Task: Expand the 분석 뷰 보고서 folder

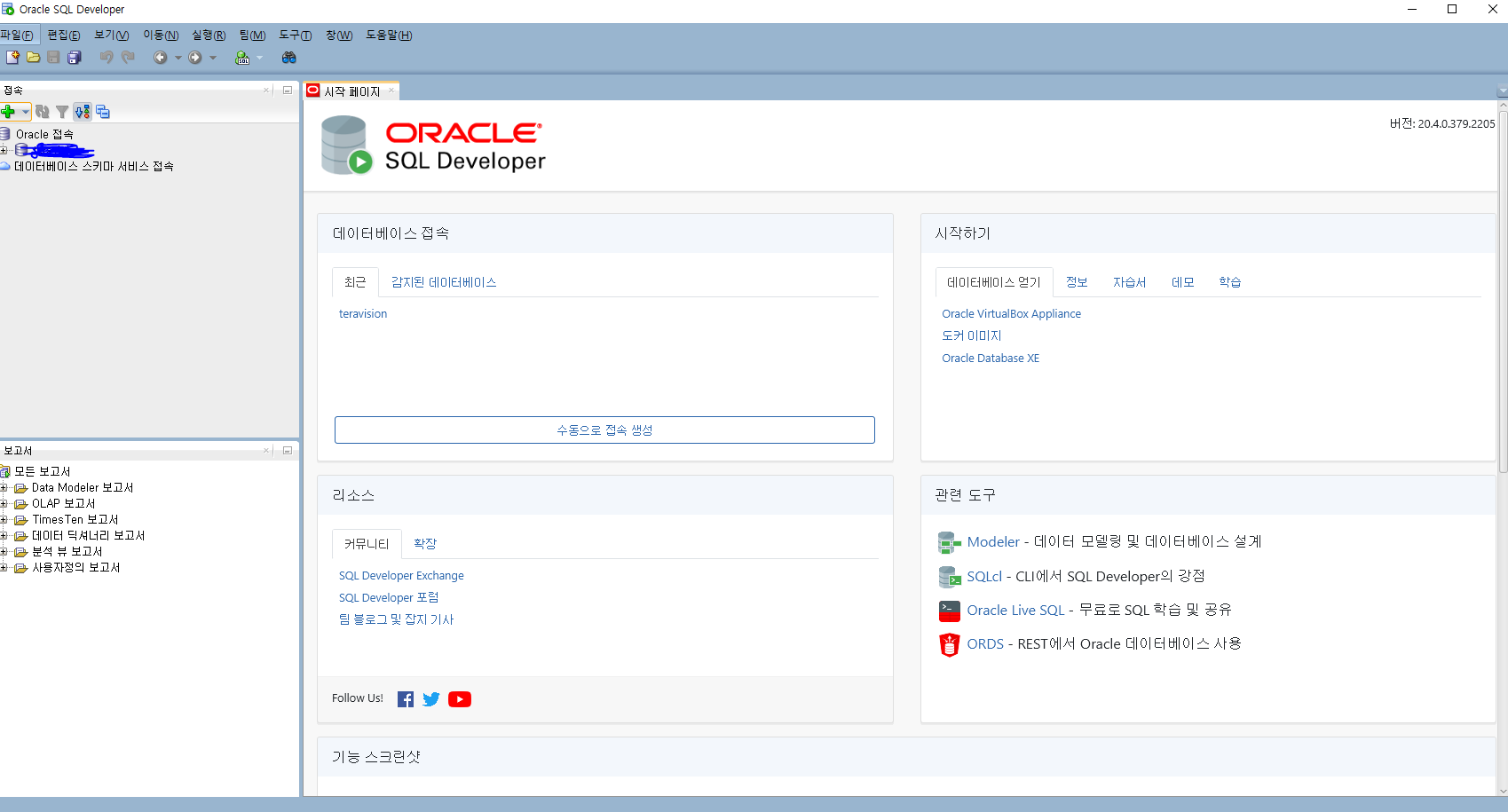Action: tap(4, 552)
